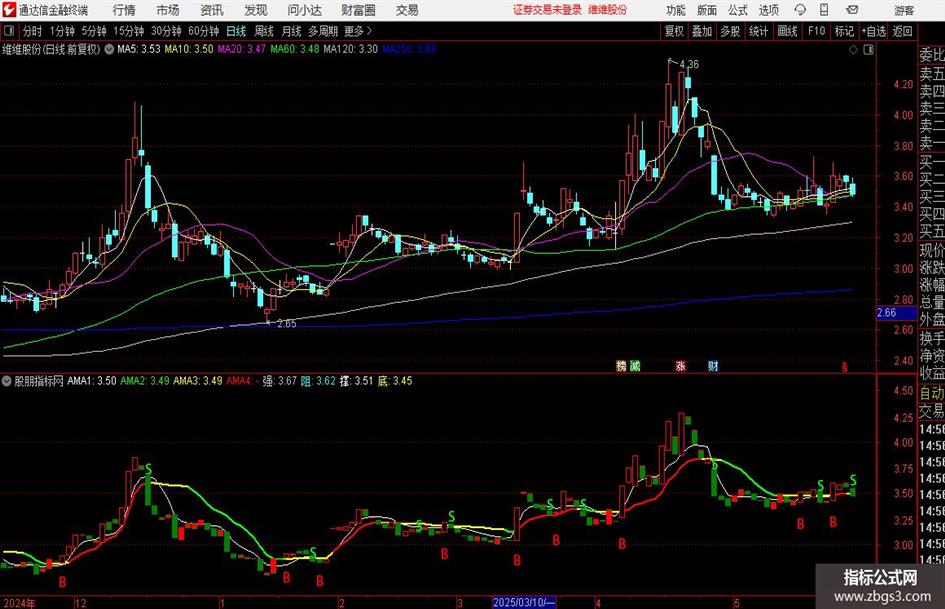The image size is (945, 609).
Task: Open the 问小达 menu
Action: point(304,10)
